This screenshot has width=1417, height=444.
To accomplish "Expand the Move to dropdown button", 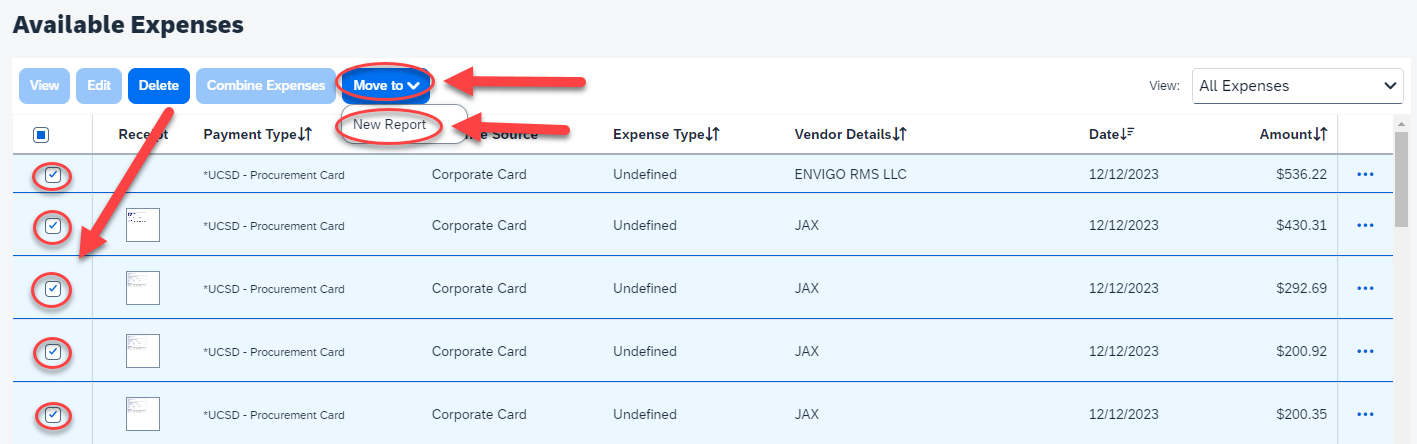I will point(385,86).
